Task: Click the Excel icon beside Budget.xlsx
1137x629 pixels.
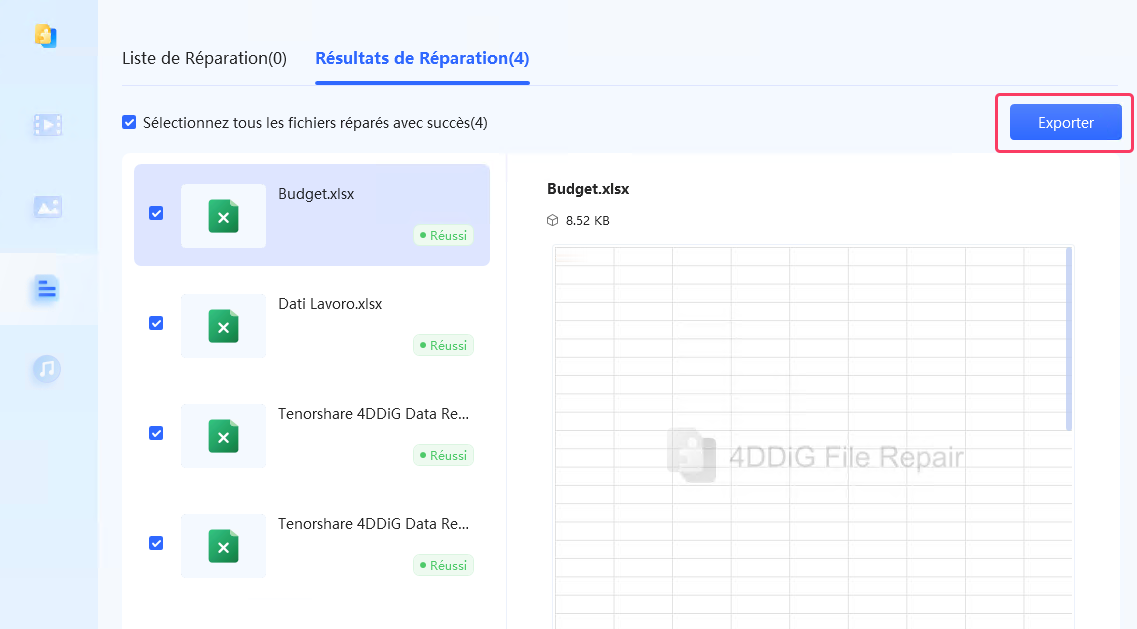Action: (x=223, y=215)
